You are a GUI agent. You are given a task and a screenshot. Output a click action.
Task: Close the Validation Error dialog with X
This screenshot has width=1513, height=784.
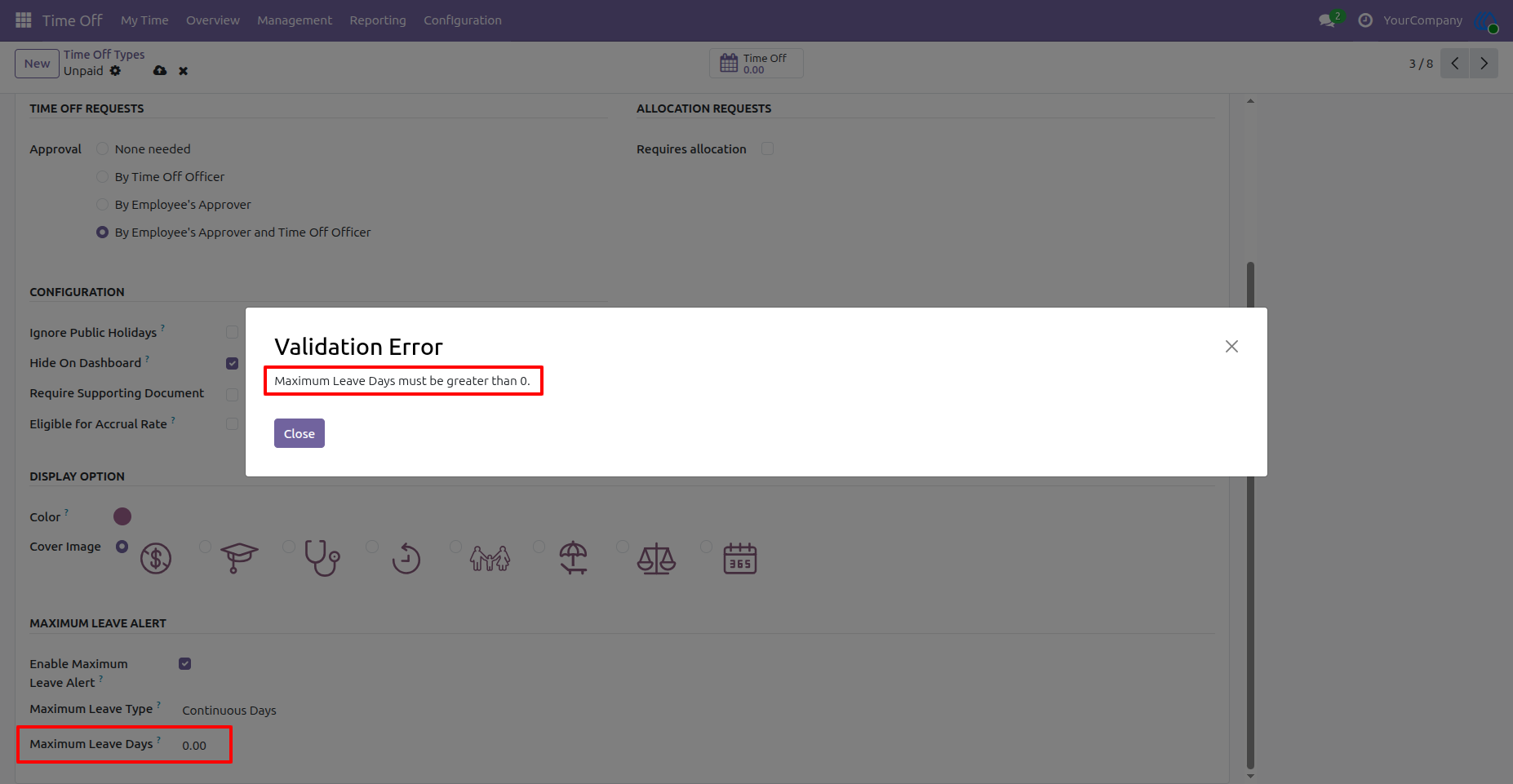coord(1231,347)
